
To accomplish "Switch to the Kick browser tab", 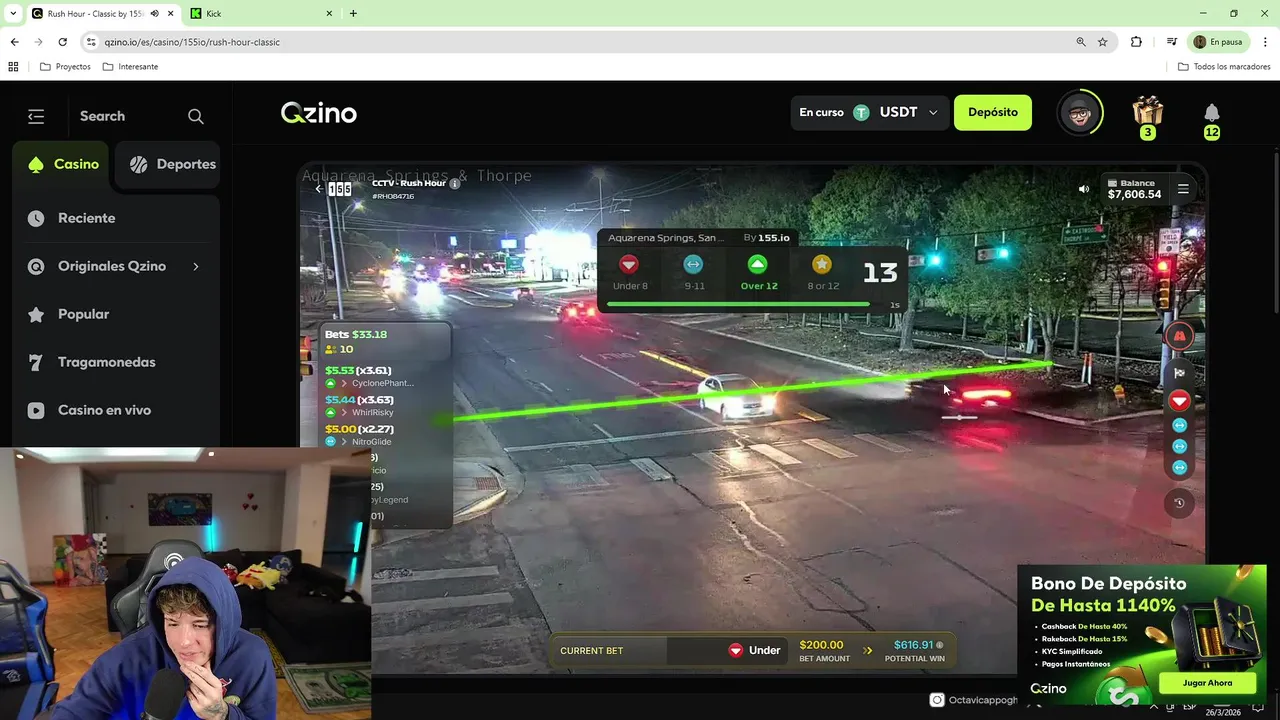I will [261, 13].
